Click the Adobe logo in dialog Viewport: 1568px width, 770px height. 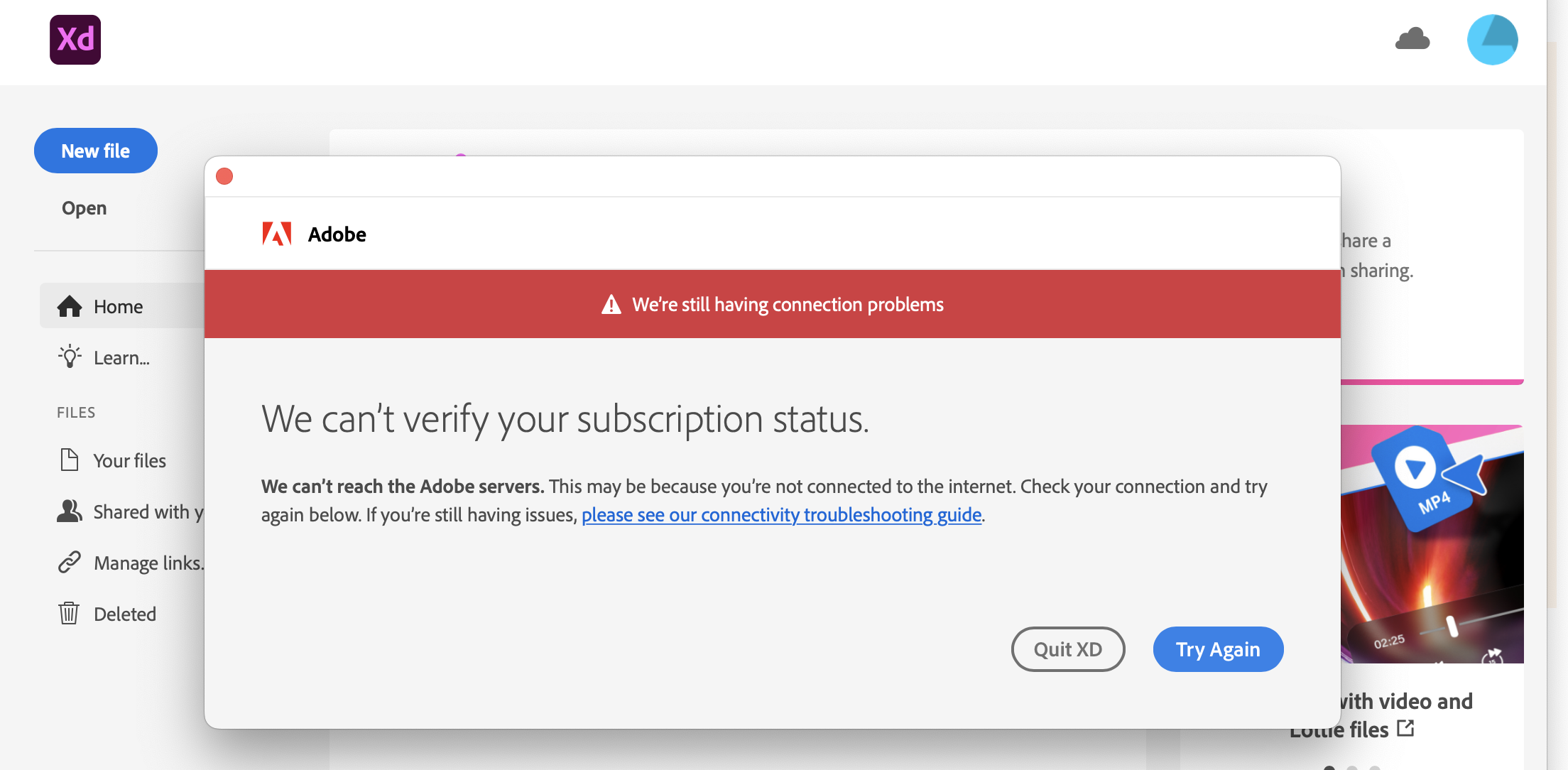point(277,234)
